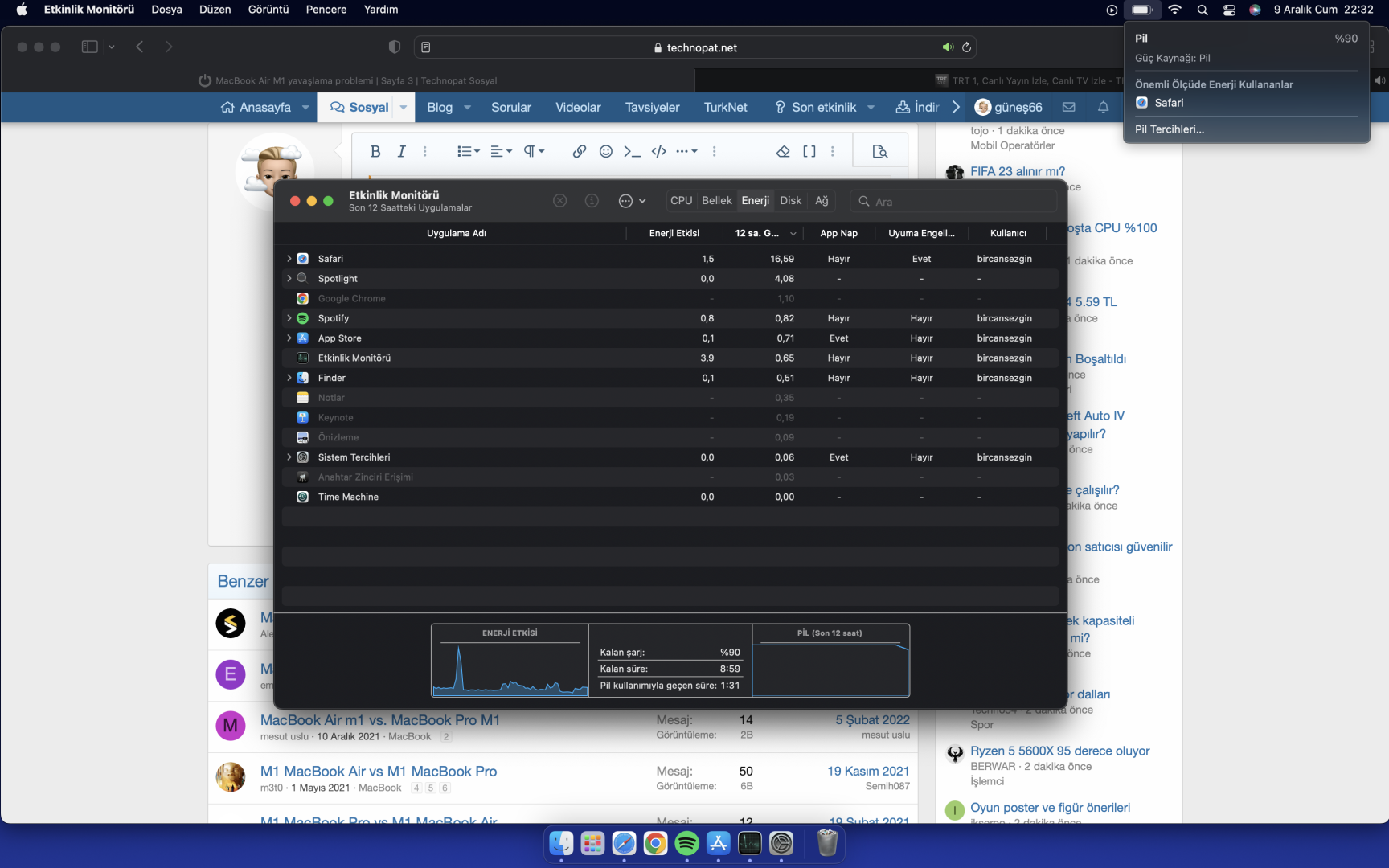Image resolution: width=1389 pixels, height=868 pixels.
Task: Open forum notifications bell icon
Action: pyautogui.click(x=1103, y=107)
